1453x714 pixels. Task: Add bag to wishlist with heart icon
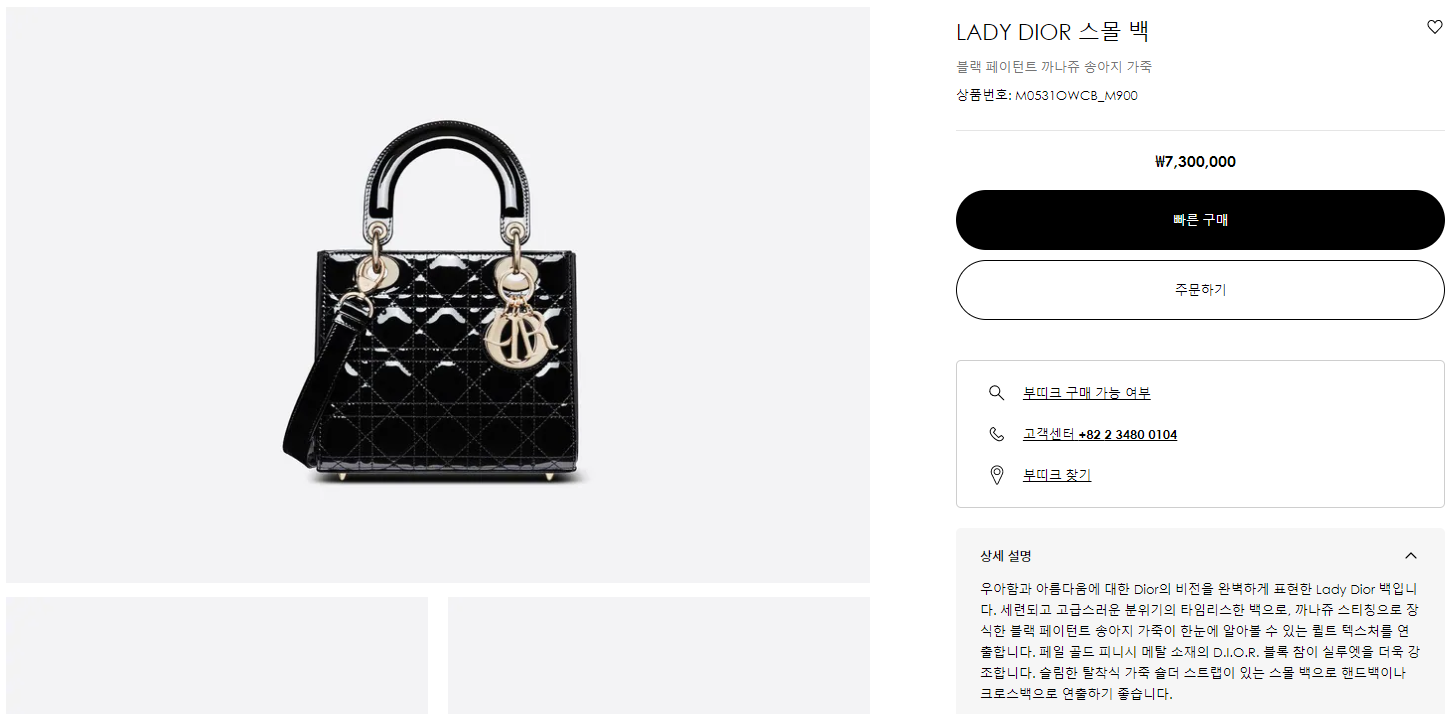pyautogui.click(x=1435, y=27)
